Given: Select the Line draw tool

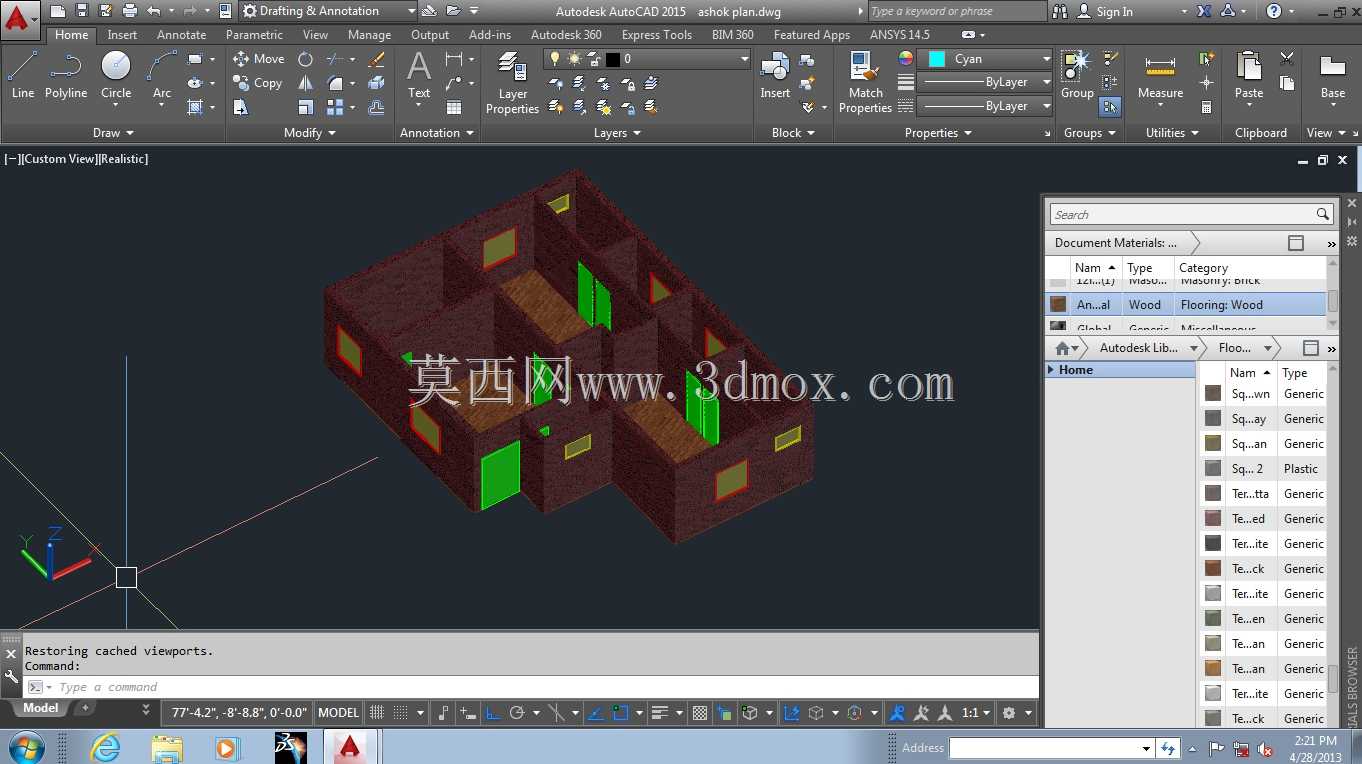Looking at the screenshot, I should point(23,75).
